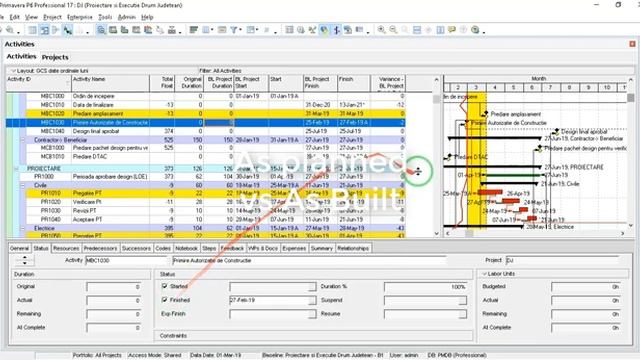Click the Zoom In magnifier icon

(x=381, y=30)
